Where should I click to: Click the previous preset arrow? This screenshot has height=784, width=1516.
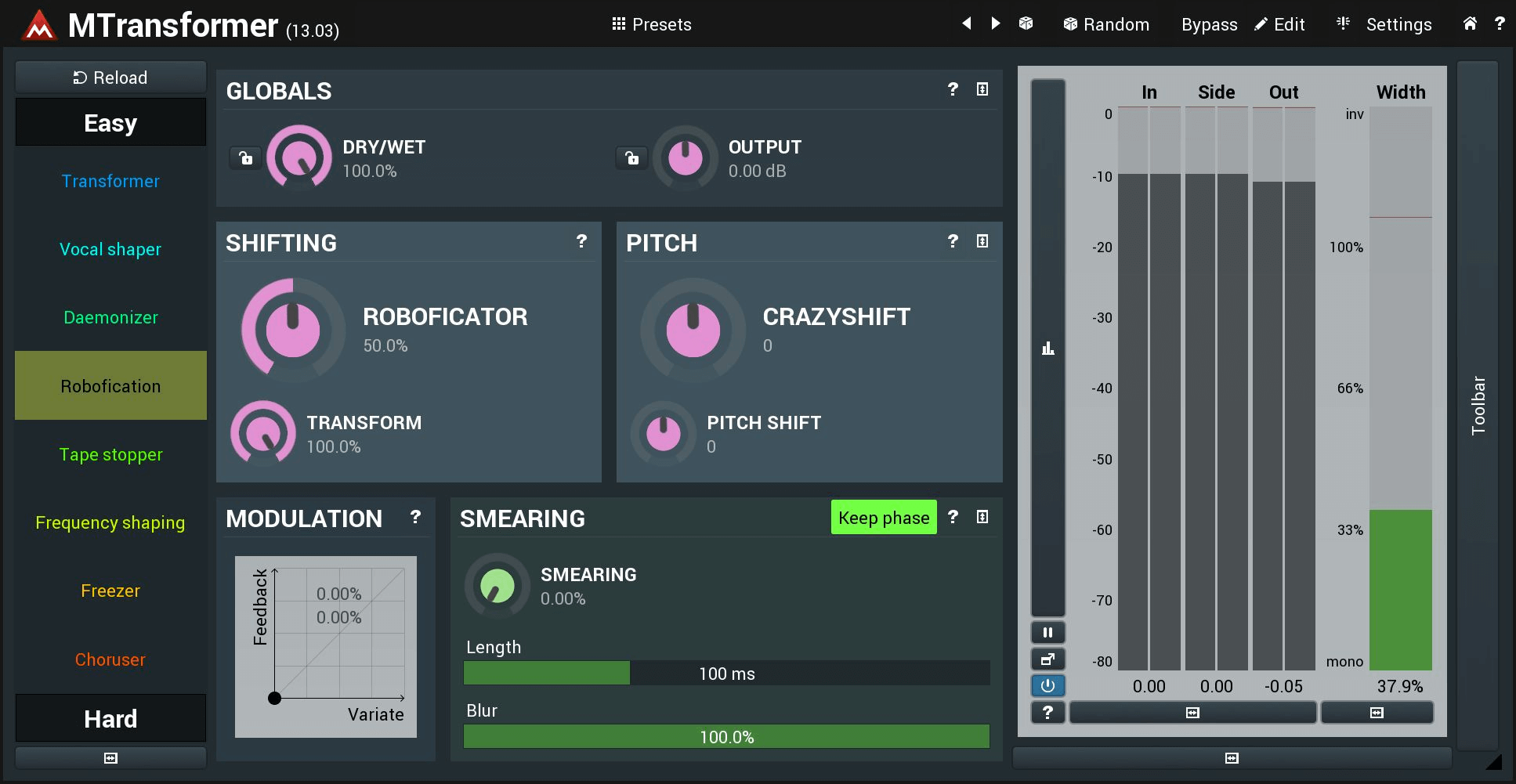(x=967, y=23)
